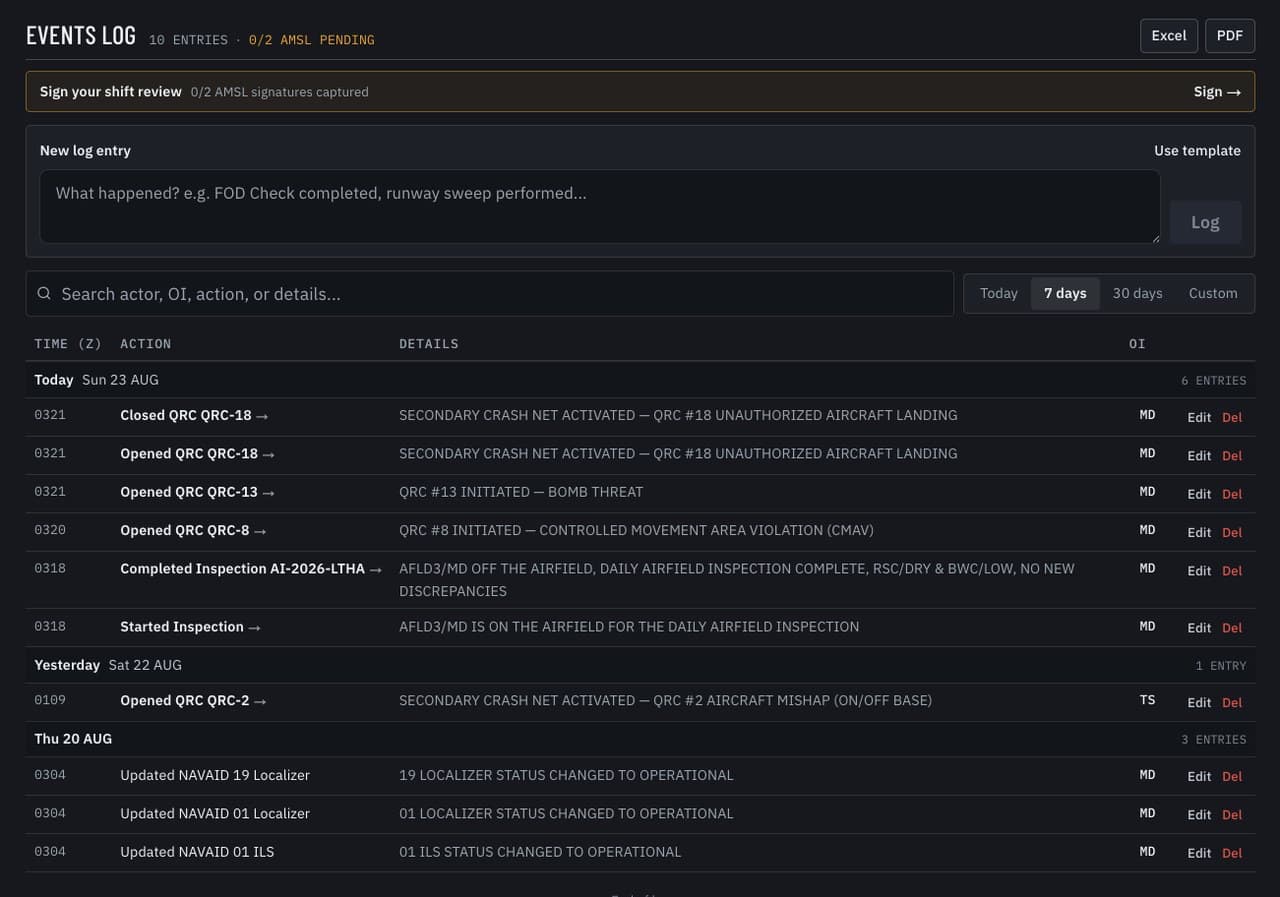
Task: Focus the search actor, OI, action field
Action: (489, 294)
